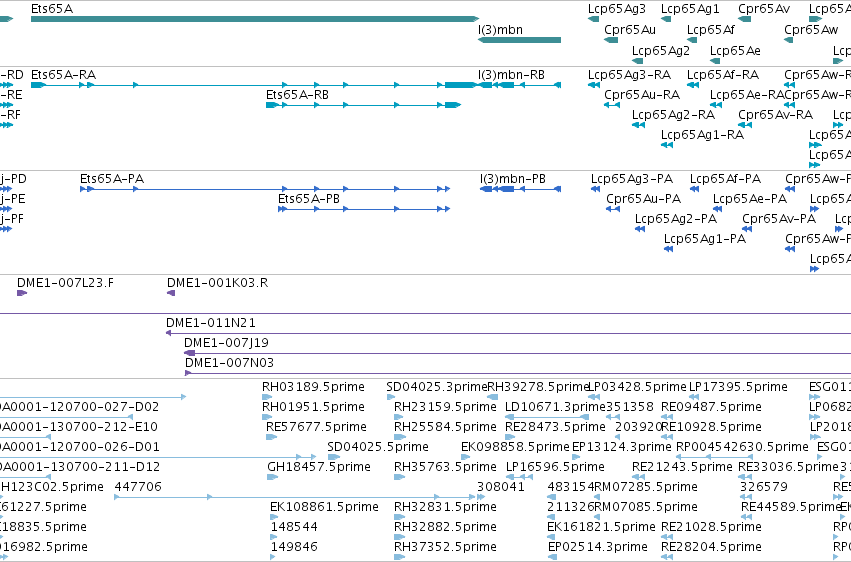
Task: Select the RH25584.5prime EST label
Action: pyautogui.click(x=445, y=427)
